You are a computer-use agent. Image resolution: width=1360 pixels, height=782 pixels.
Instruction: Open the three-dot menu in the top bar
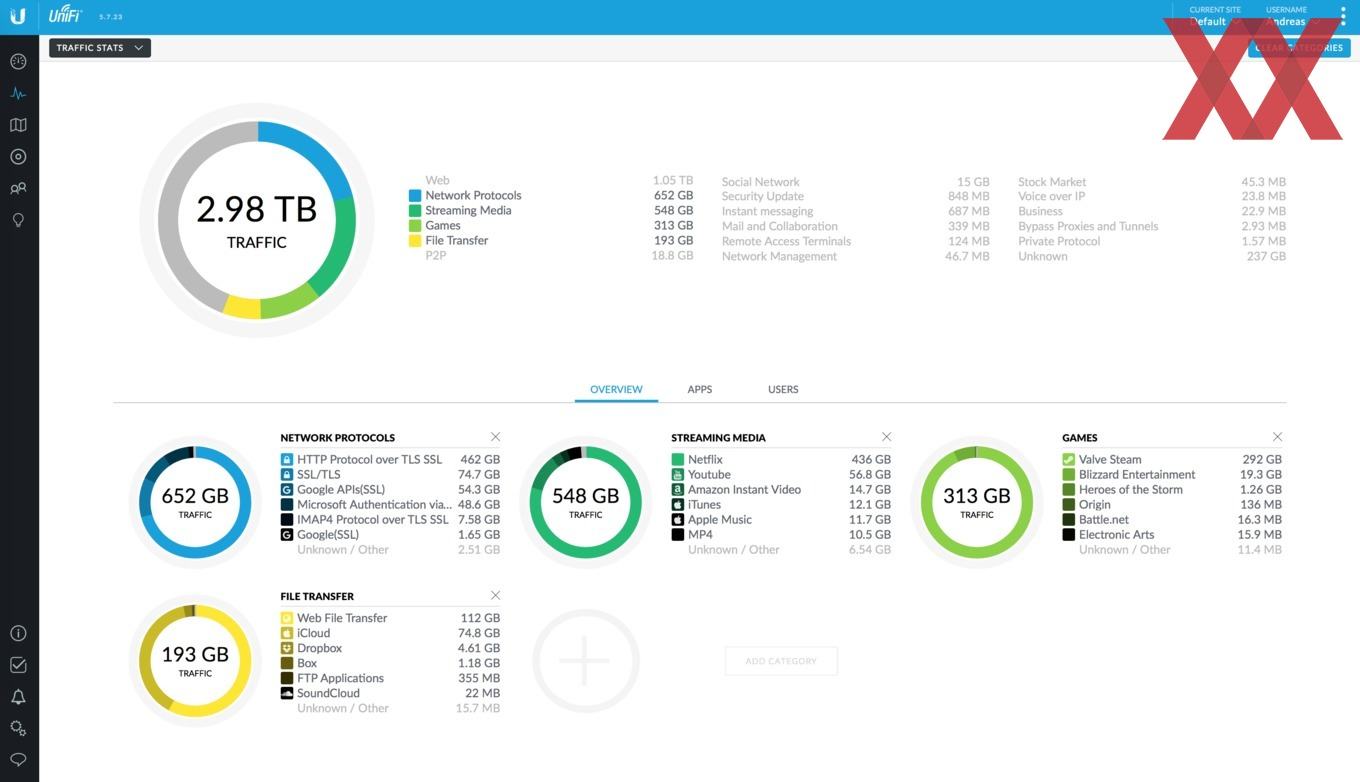pos(1343,16)
